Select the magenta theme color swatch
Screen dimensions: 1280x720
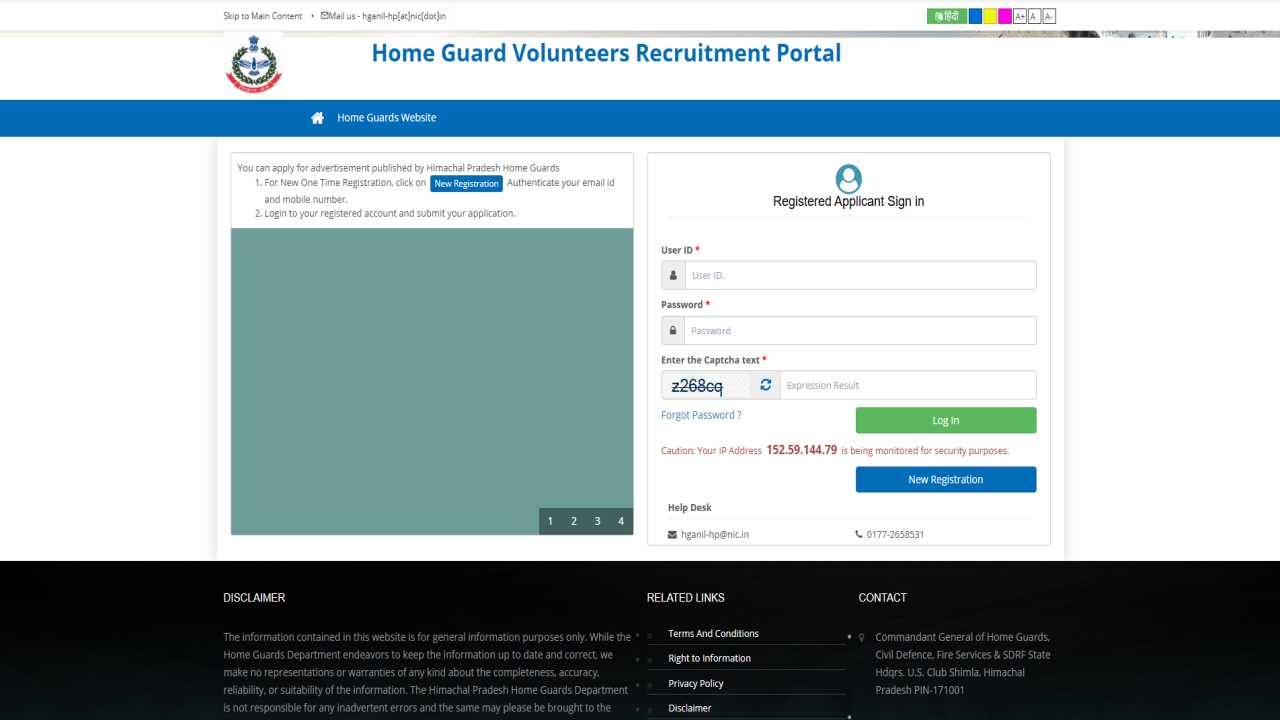pyautogui.click(x=1004, y=15)
